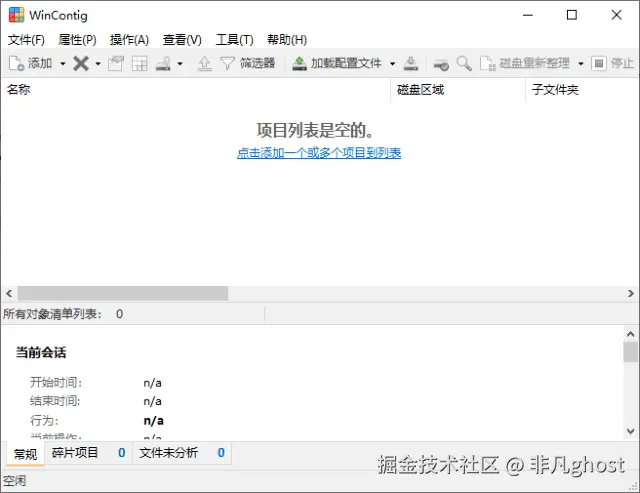Switch to the 碎片项目 tab

[89, 453]
